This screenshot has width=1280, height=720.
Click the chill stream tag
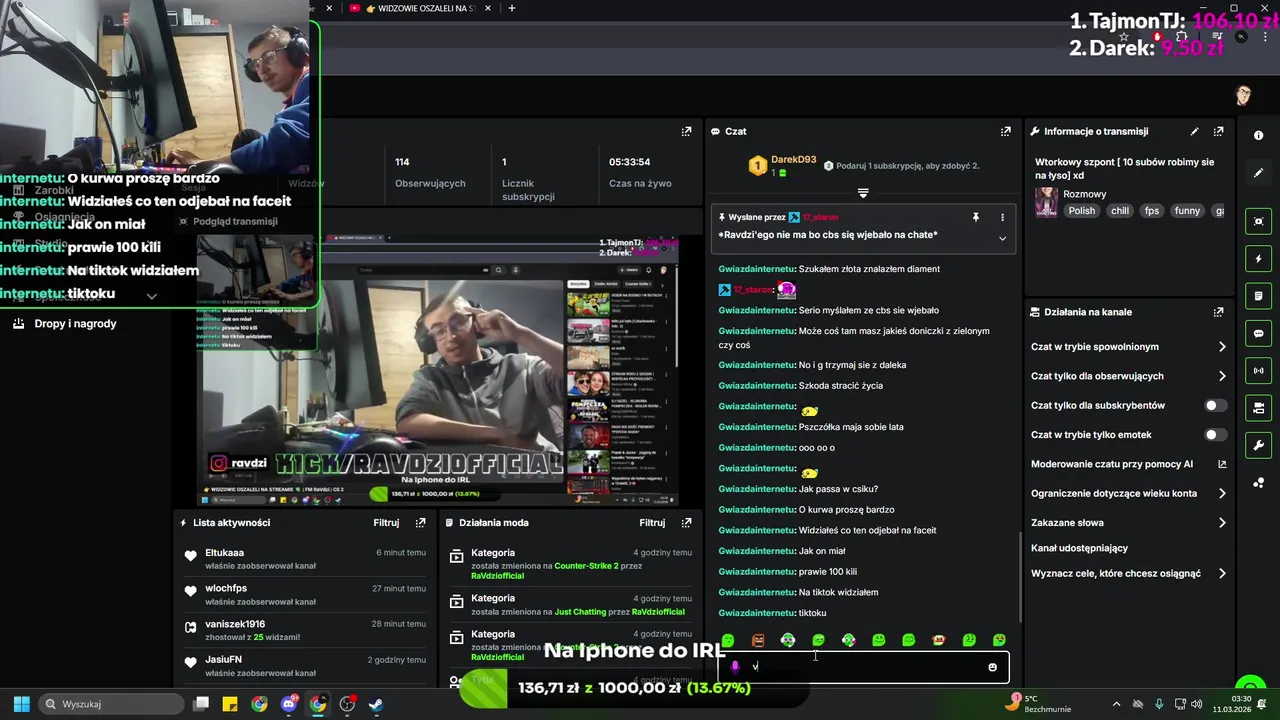tap(1120, 211)
